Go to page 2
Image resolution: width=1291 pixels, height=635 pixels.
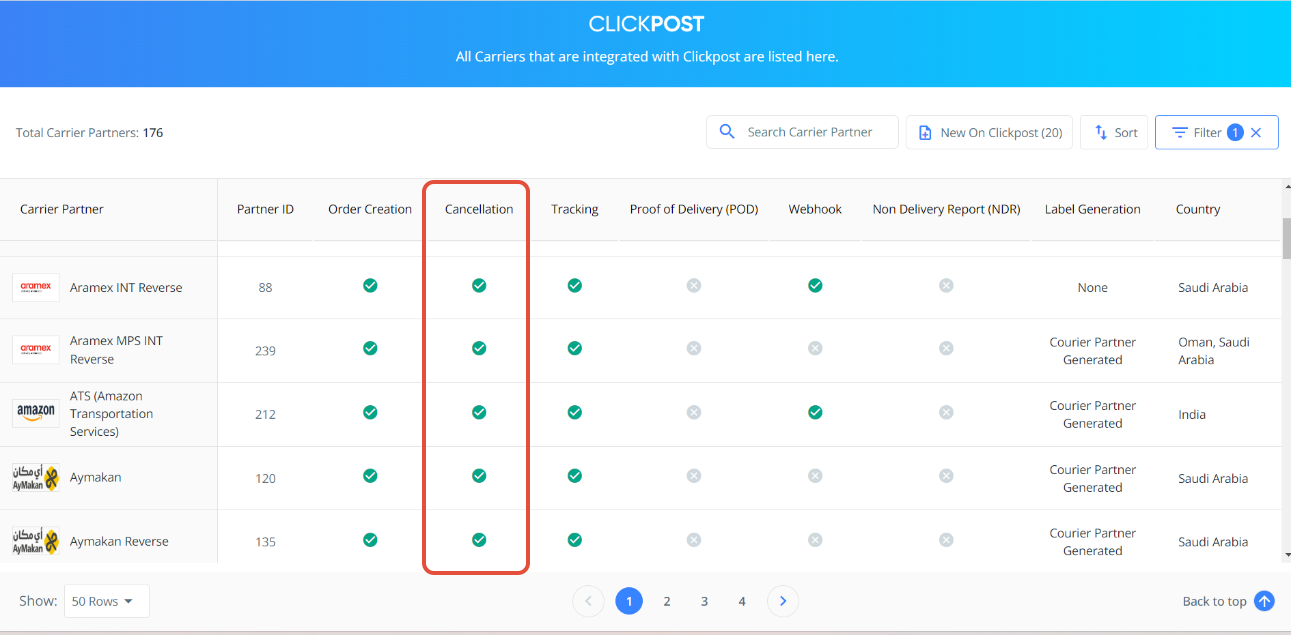667,601
